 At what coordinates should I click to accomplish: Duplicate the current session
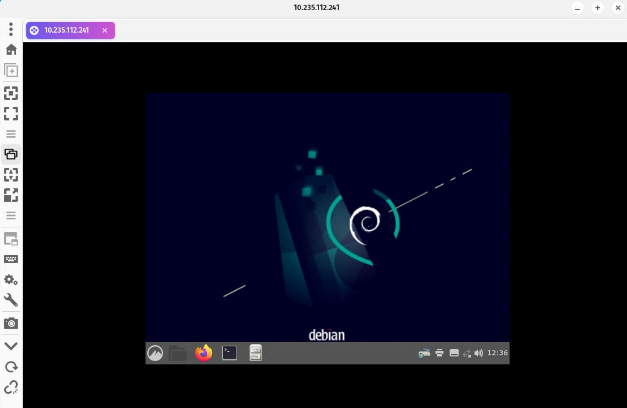pyautogui.click(x=11, y=70)
